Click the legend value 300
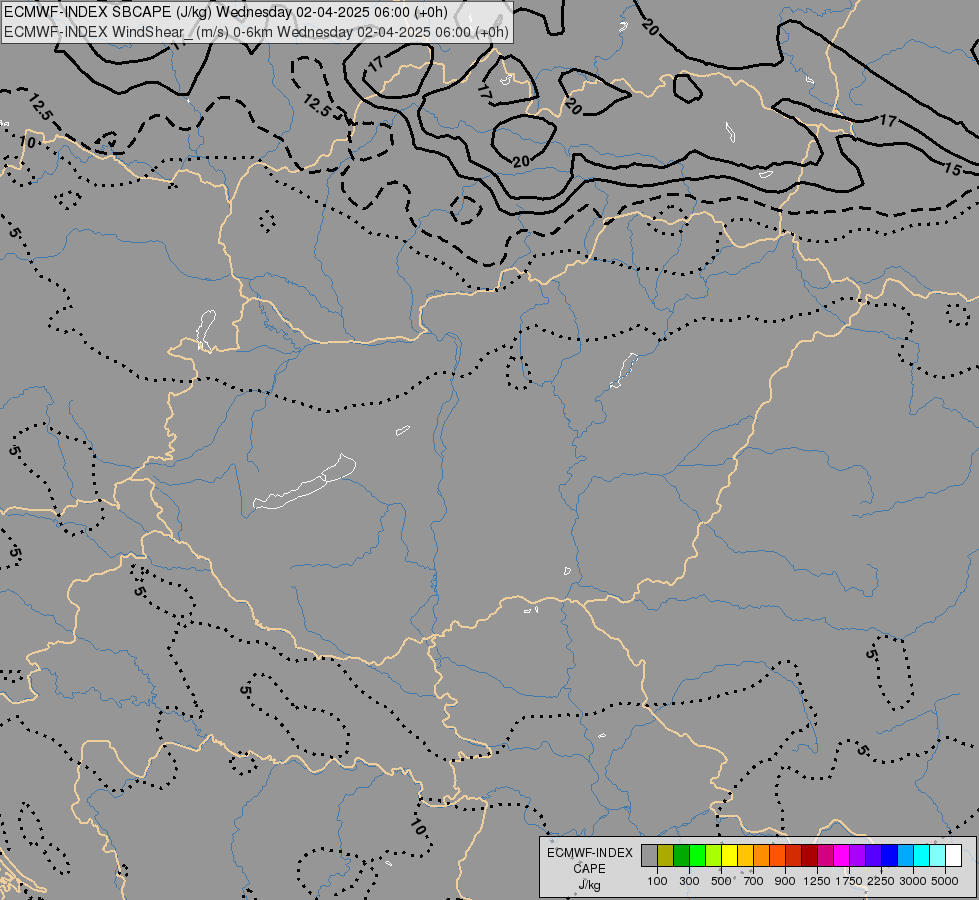 click(689, 881)
